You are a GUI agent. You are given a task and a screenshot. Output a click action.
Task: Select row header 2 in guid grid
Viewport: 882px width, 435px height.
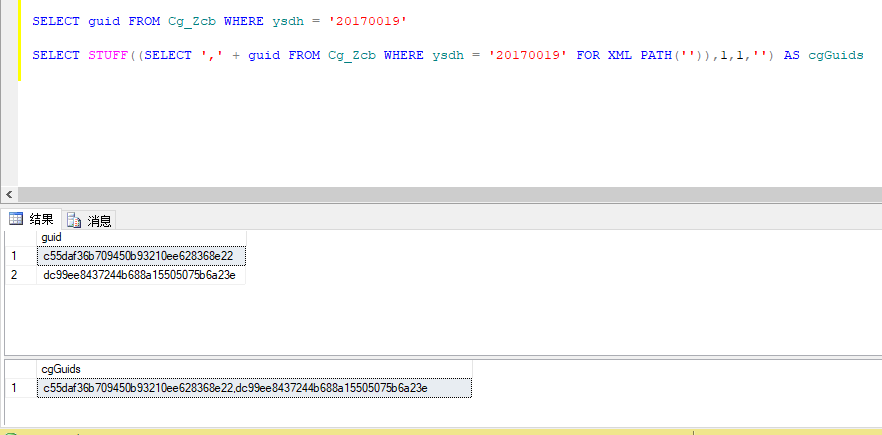point(21,275)
